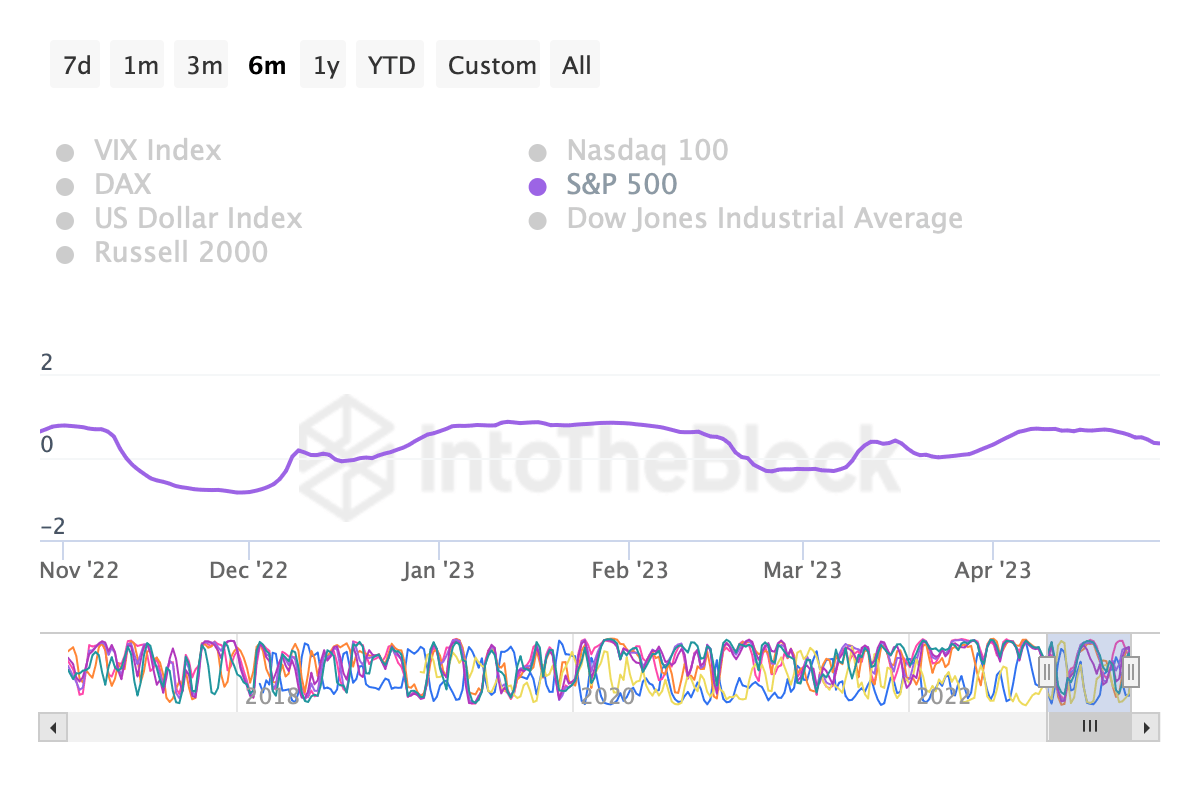The height and width of the screenshot is (800, 1200).
Task: Click the left navigator resize handle
Action: click(x=1046, y=672)
